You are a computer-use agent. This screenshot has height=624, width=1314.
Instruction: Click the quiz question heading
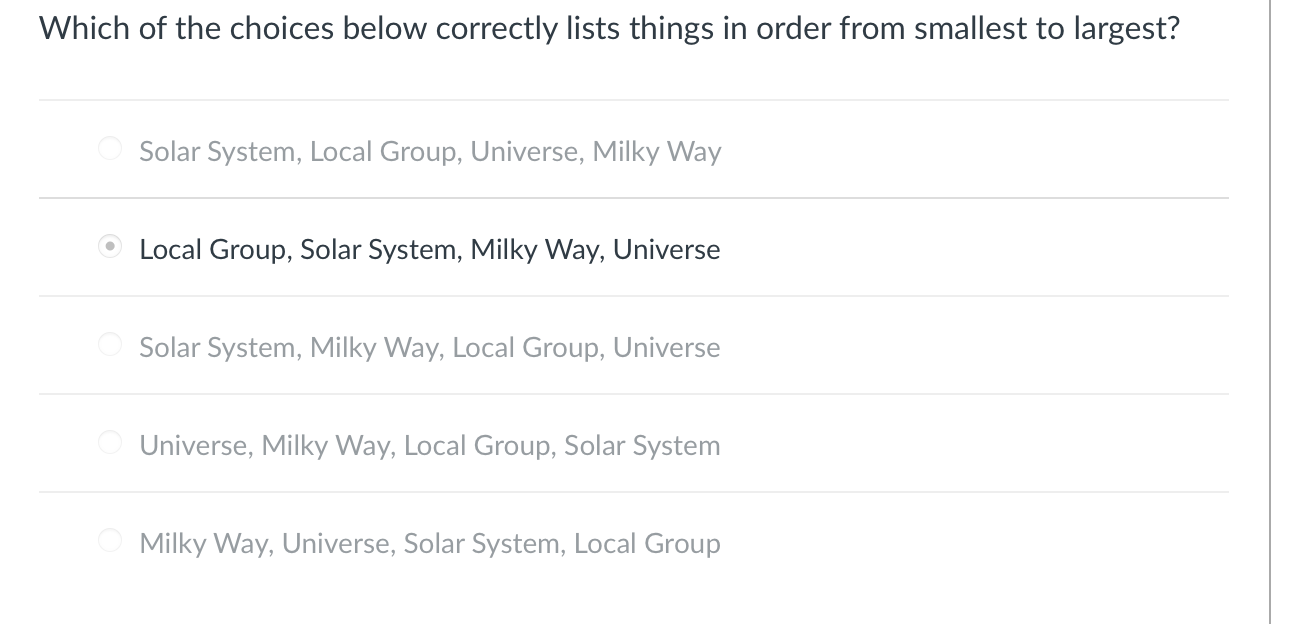click(608, 28)
